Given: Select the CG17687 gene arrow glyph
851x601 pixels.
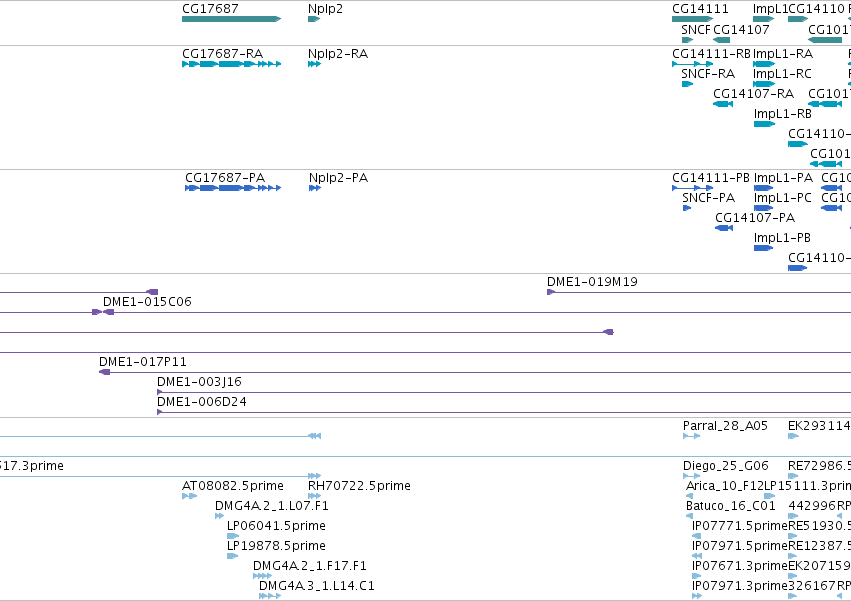Looking at the screenshot, I should [x=232, y=19].
